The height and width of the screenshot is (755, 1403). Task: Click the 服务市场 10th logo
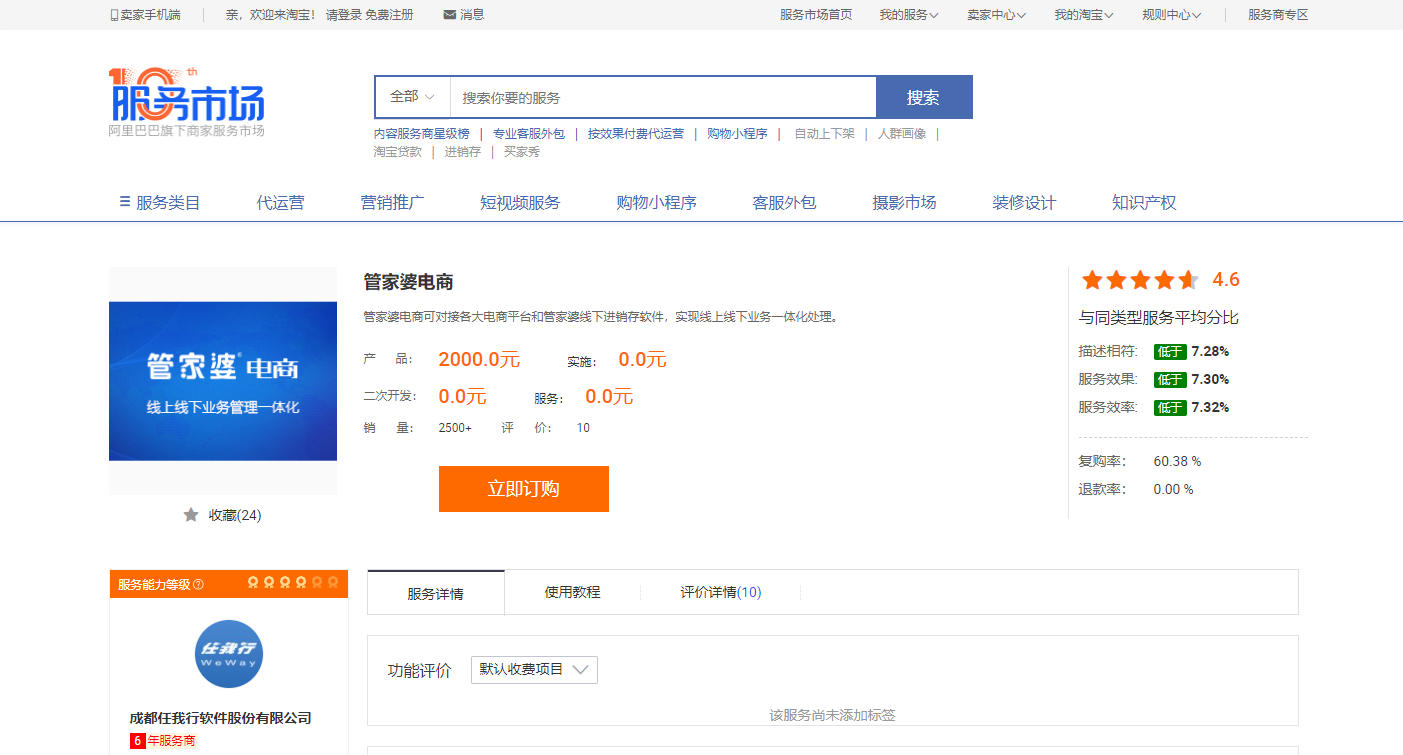click(x=187, y=102)
